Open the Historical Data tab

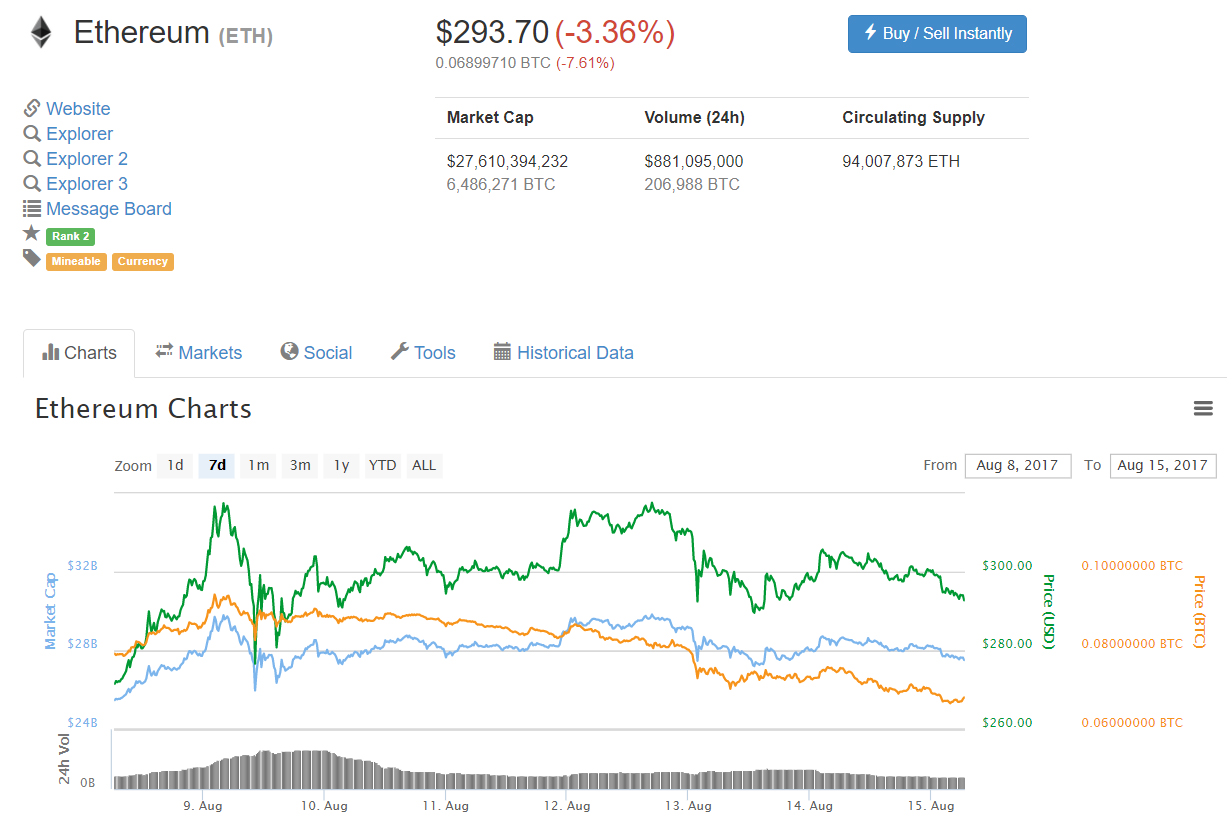[564, 353]
